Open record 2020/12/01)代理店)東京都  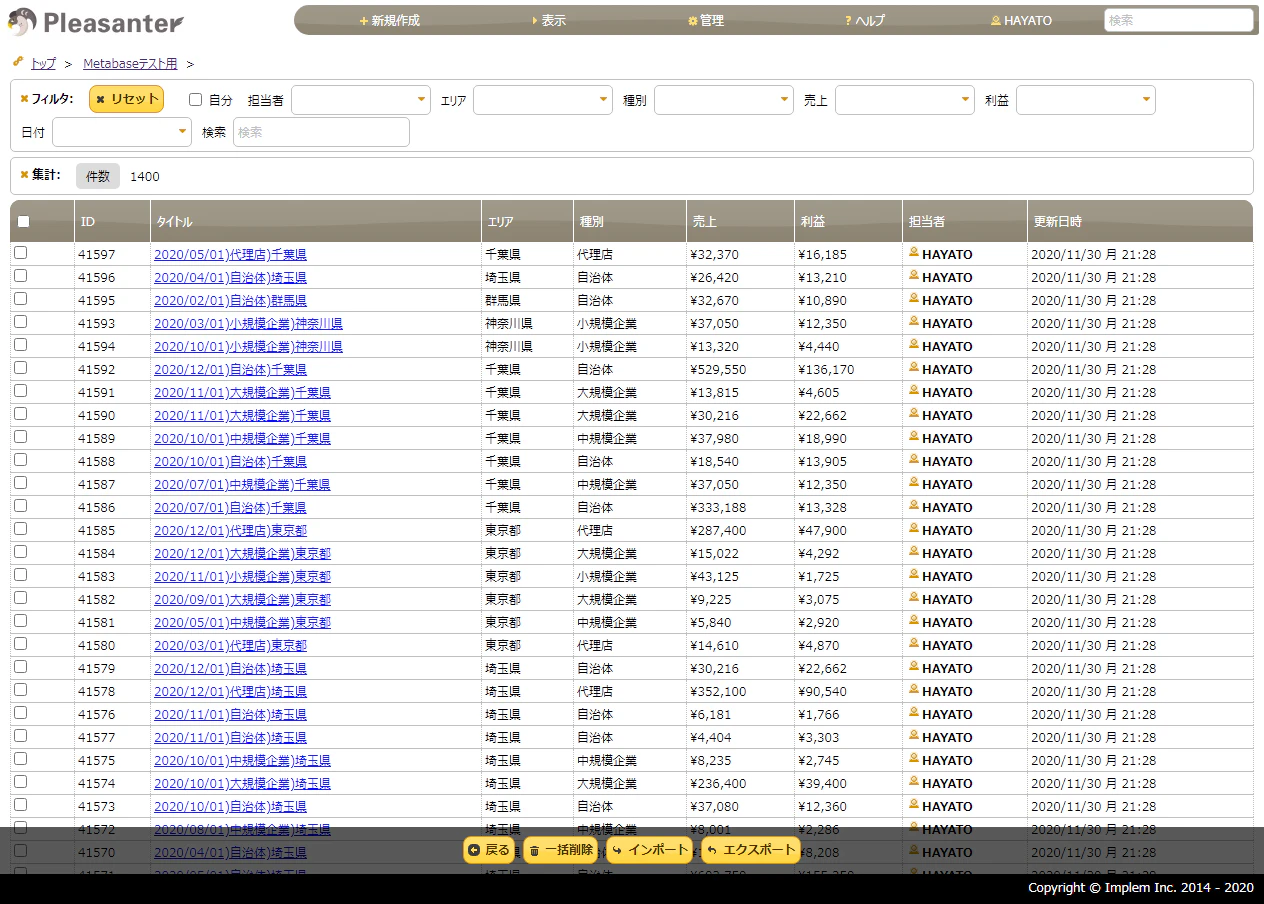(230, 531)
